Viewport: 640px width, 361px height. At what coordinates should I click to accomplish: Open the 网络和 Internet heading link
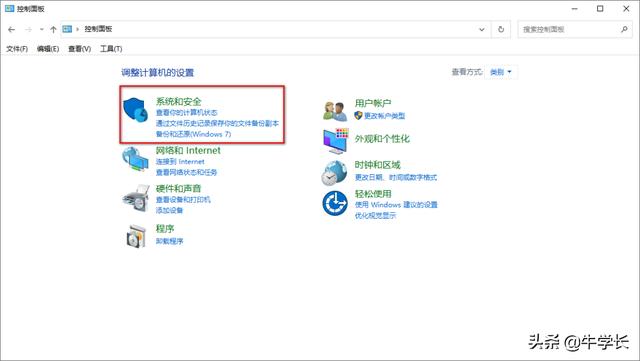(188, 150)
